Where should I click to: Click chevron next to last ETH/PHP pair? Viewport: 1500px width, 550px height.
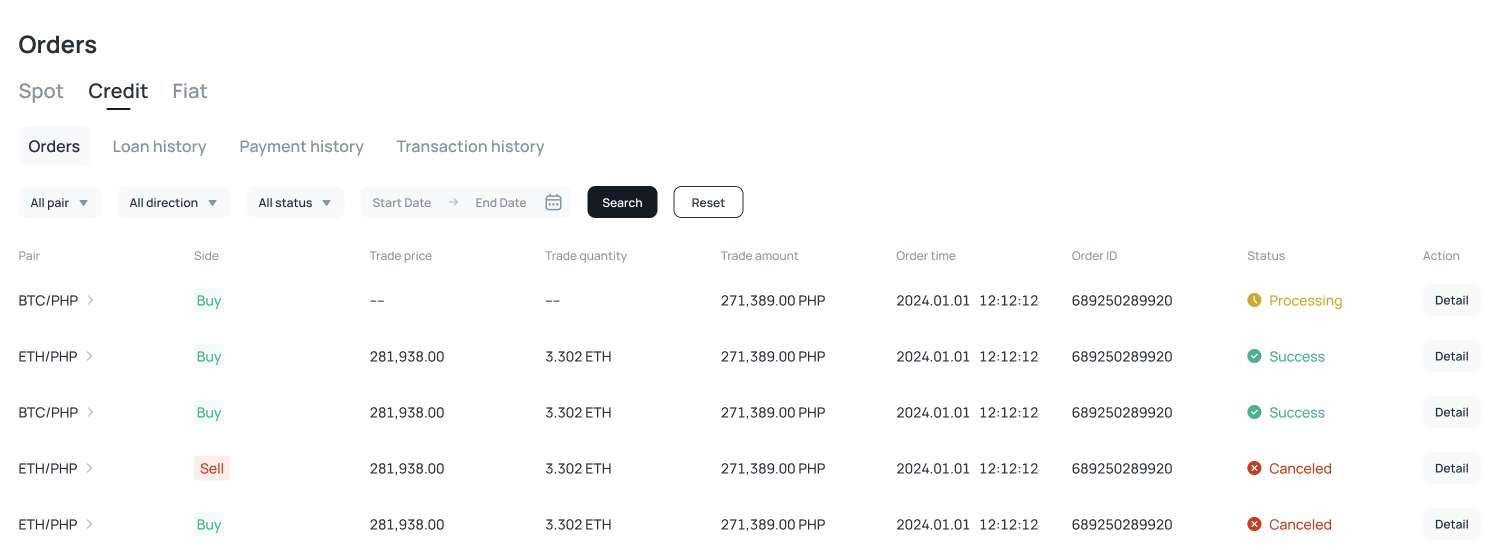[90, 524]
